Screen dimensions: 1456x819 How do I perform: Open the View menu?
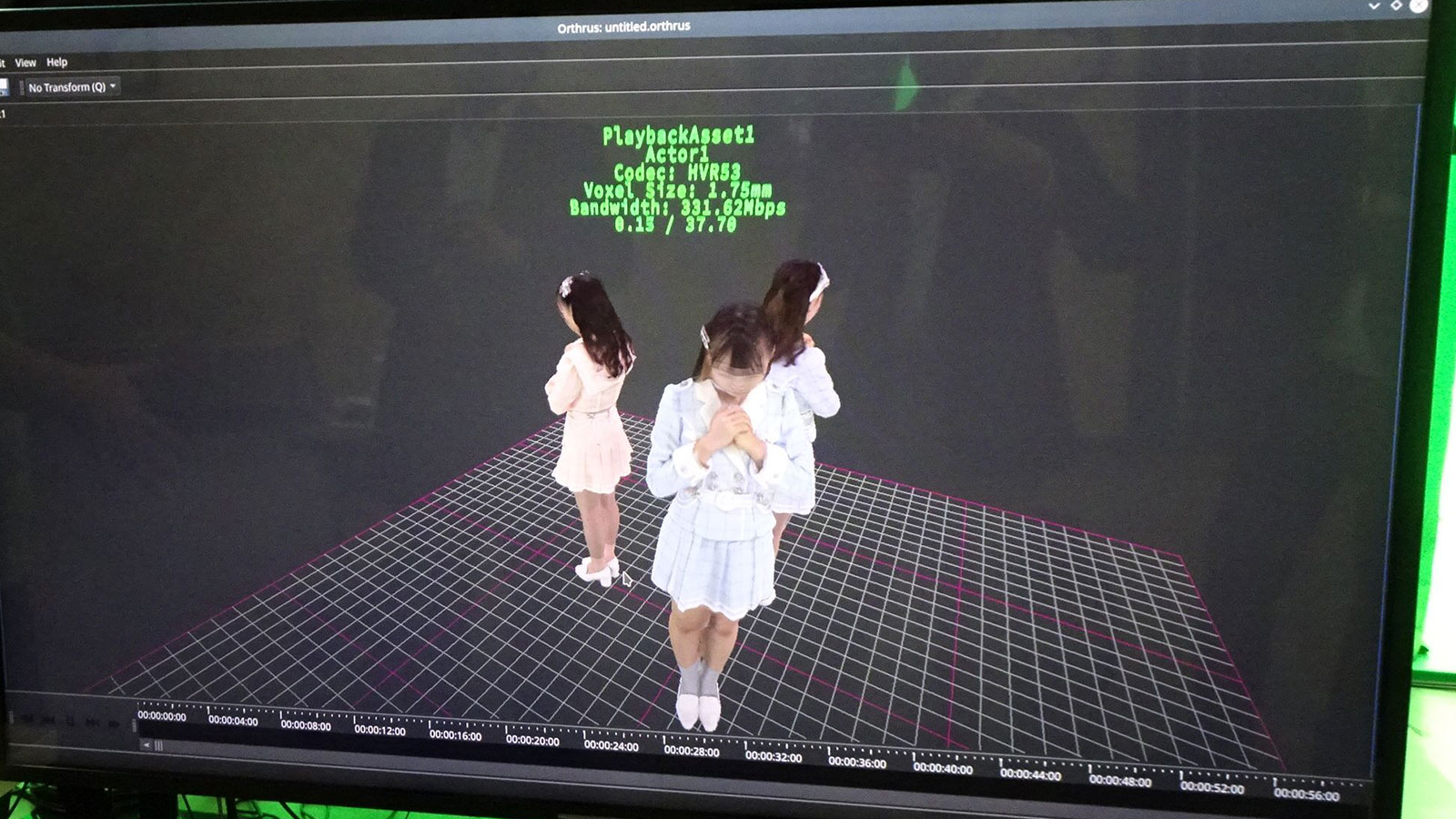(x=25, y=63)
